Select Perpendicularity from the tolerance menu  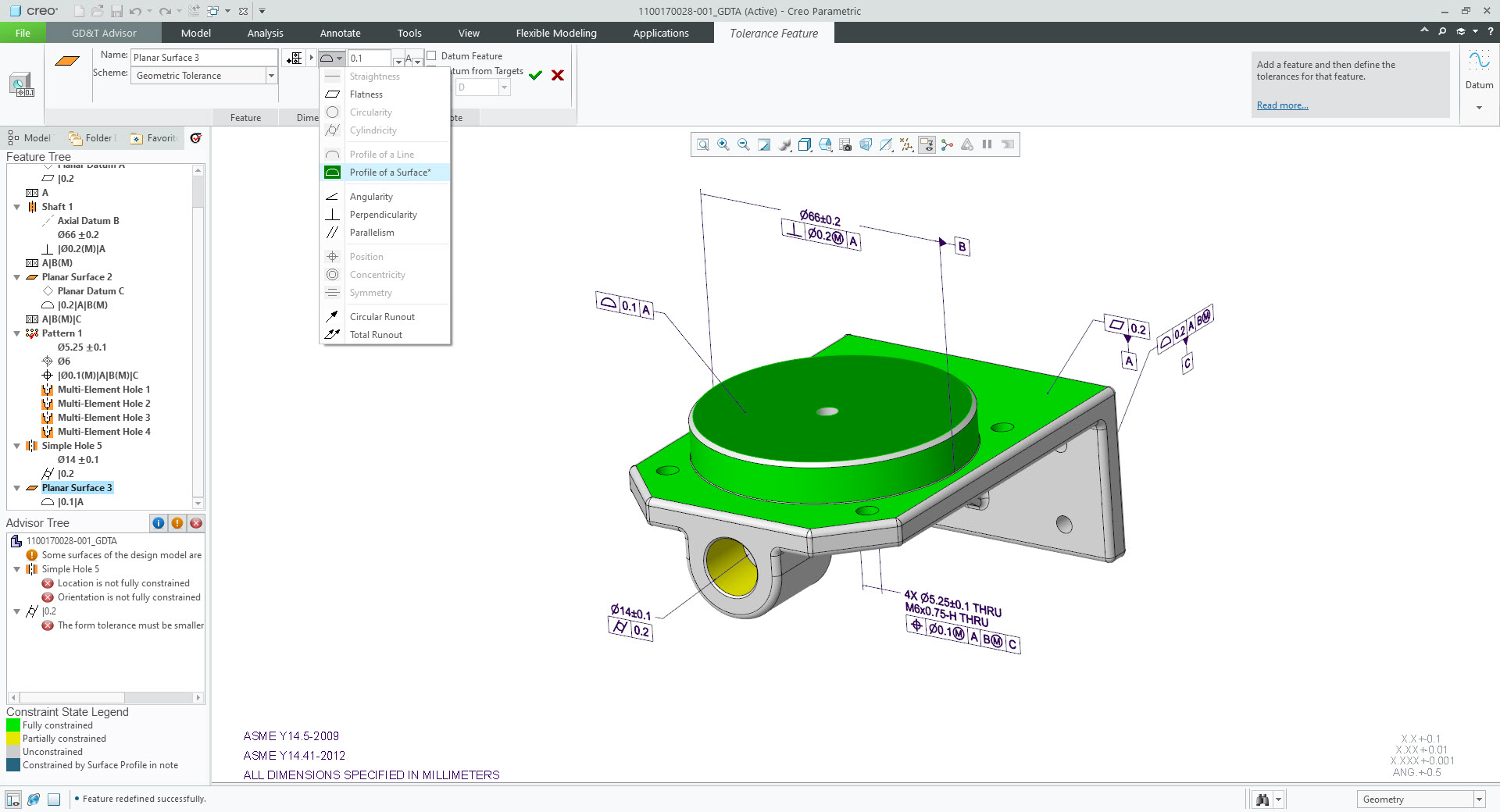point(383,215)
